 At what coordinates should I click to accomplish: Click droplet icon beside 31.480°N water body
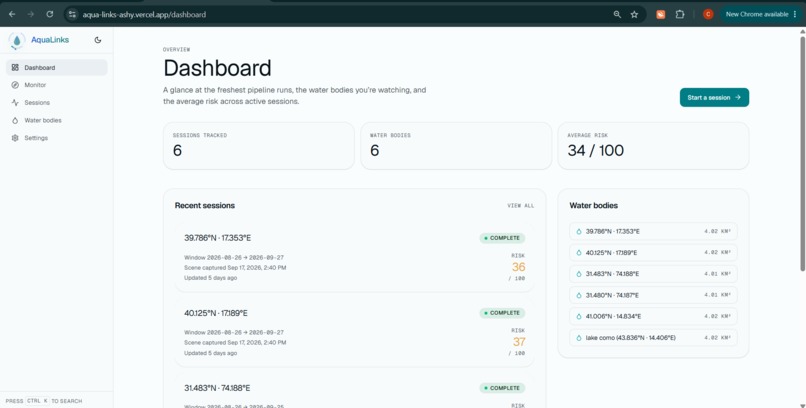579,295
